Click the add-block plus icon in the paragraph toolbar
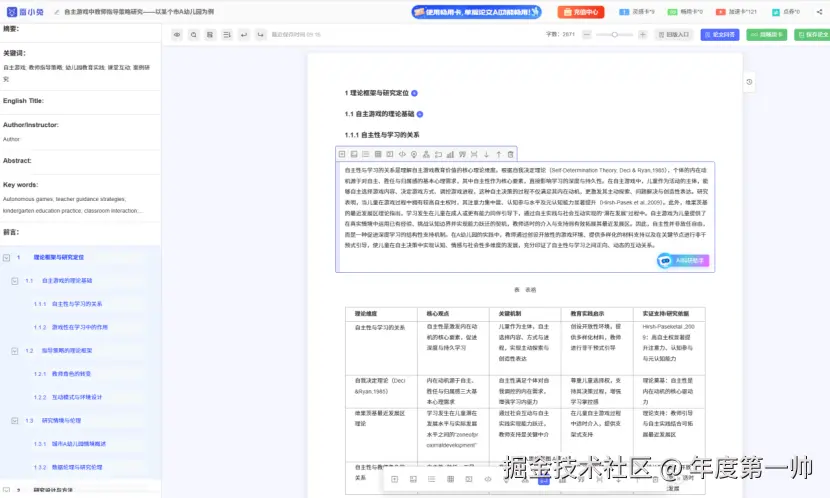This screenshot has height=498, width=830. pos(342,154)
